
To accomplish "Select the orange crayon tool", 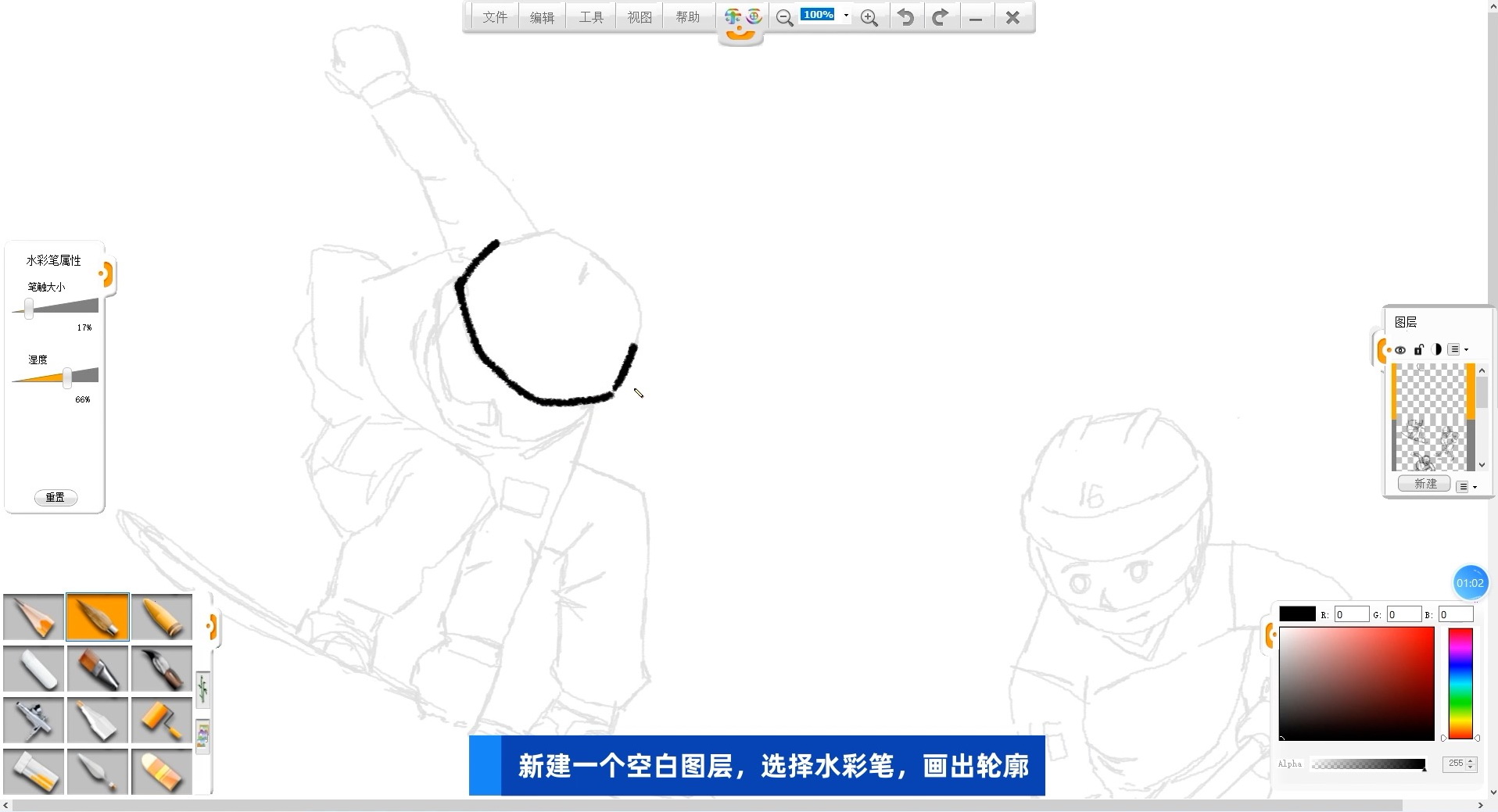I will tap(162, 617).
